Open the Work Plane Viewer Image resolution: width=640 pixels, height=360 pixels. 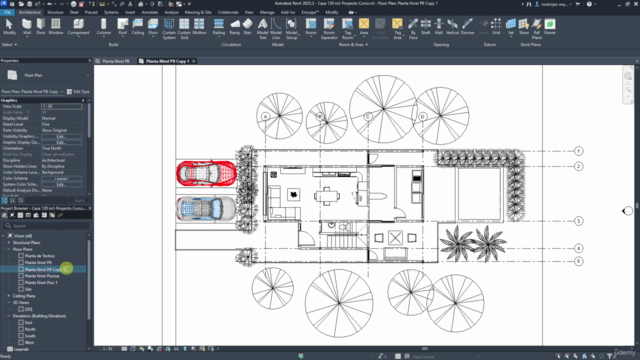coord(550,27)
